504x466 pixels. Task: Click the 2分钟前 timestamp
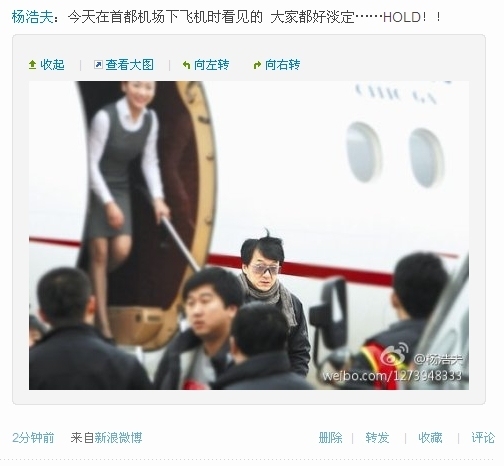coord(33,437)
